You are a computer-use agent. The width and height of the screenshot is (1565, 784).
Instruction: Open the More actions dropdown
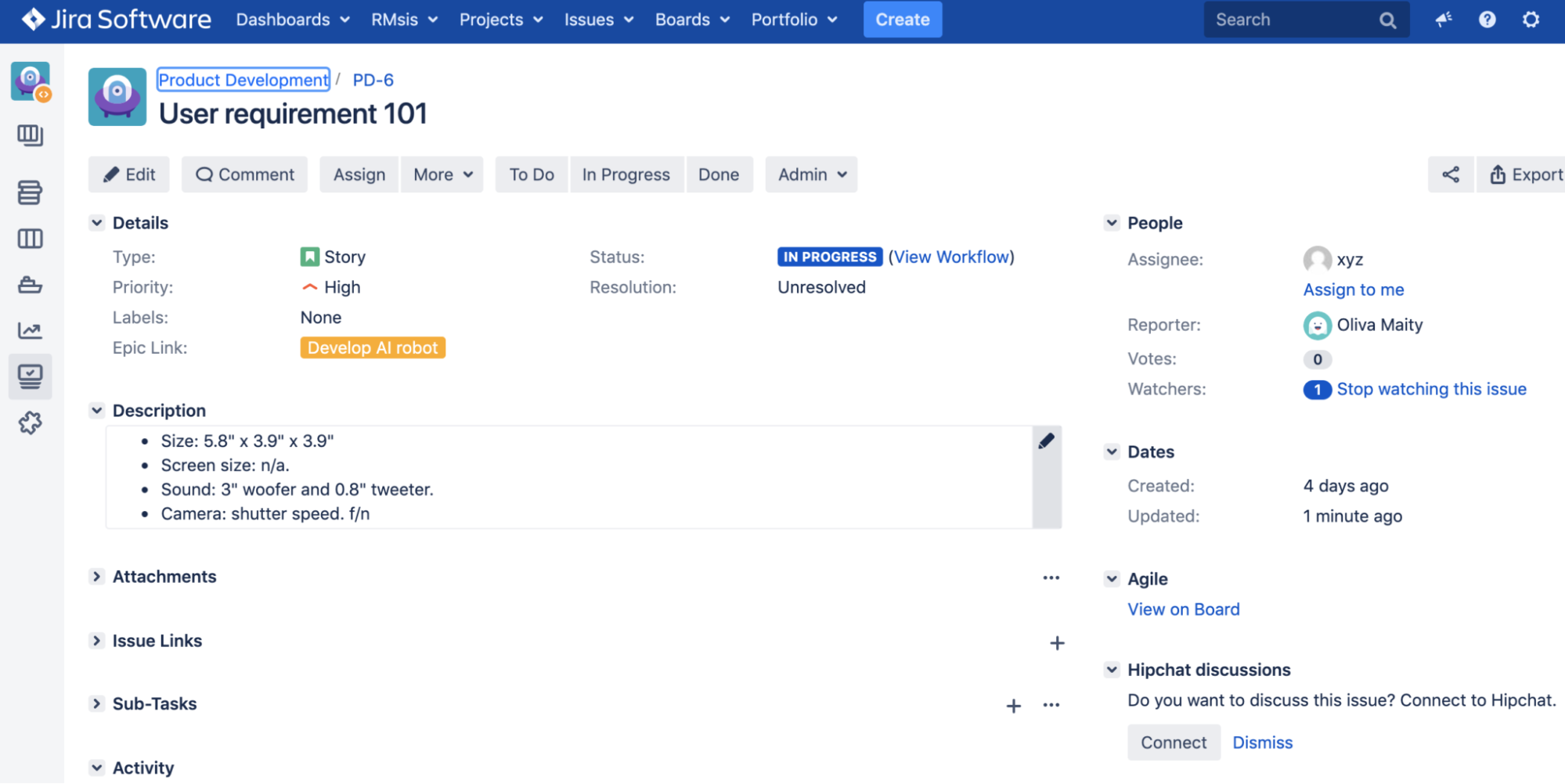(442, 174)
